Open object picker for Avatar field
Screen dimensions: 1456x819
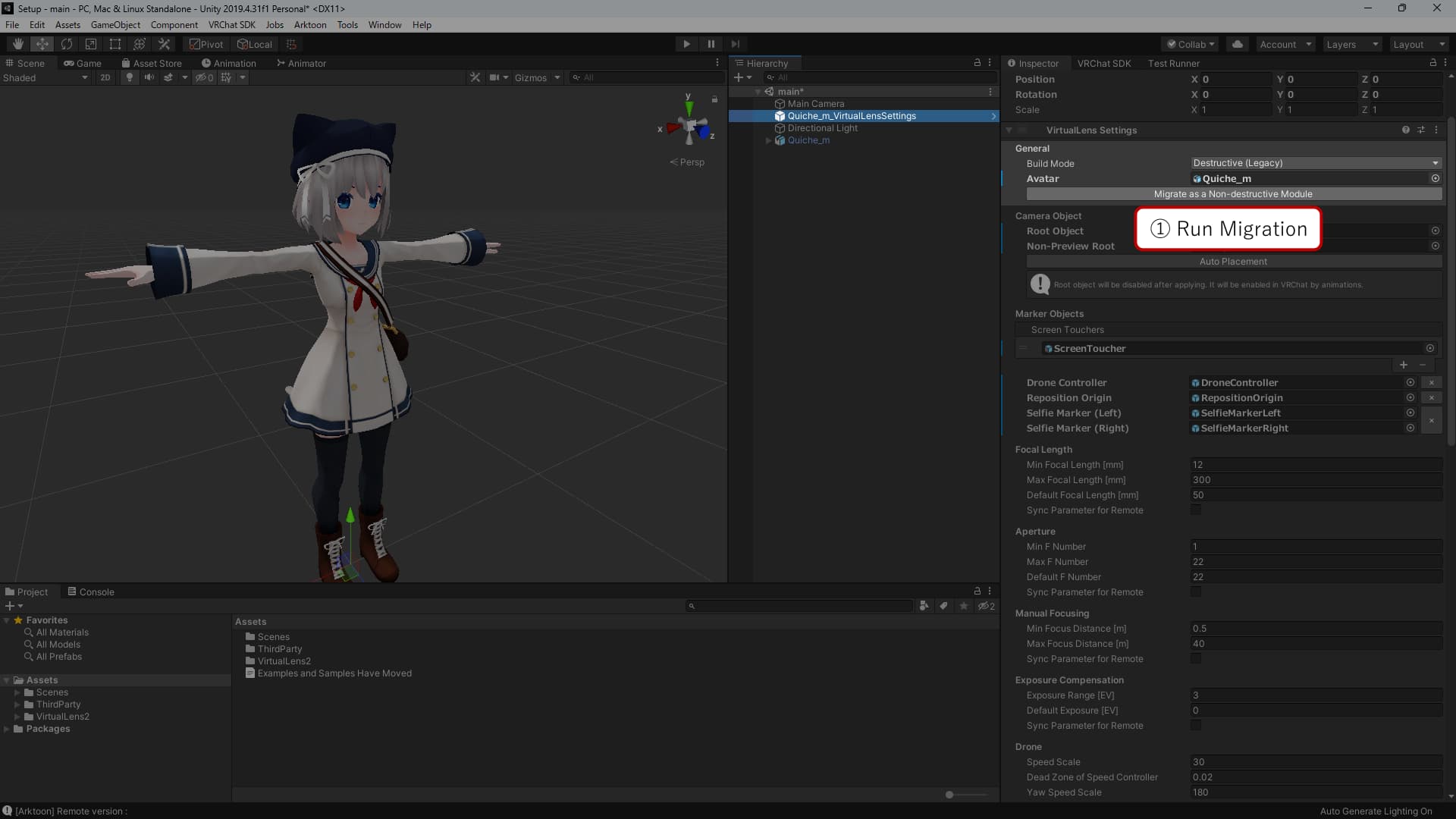pos(1436,179)
